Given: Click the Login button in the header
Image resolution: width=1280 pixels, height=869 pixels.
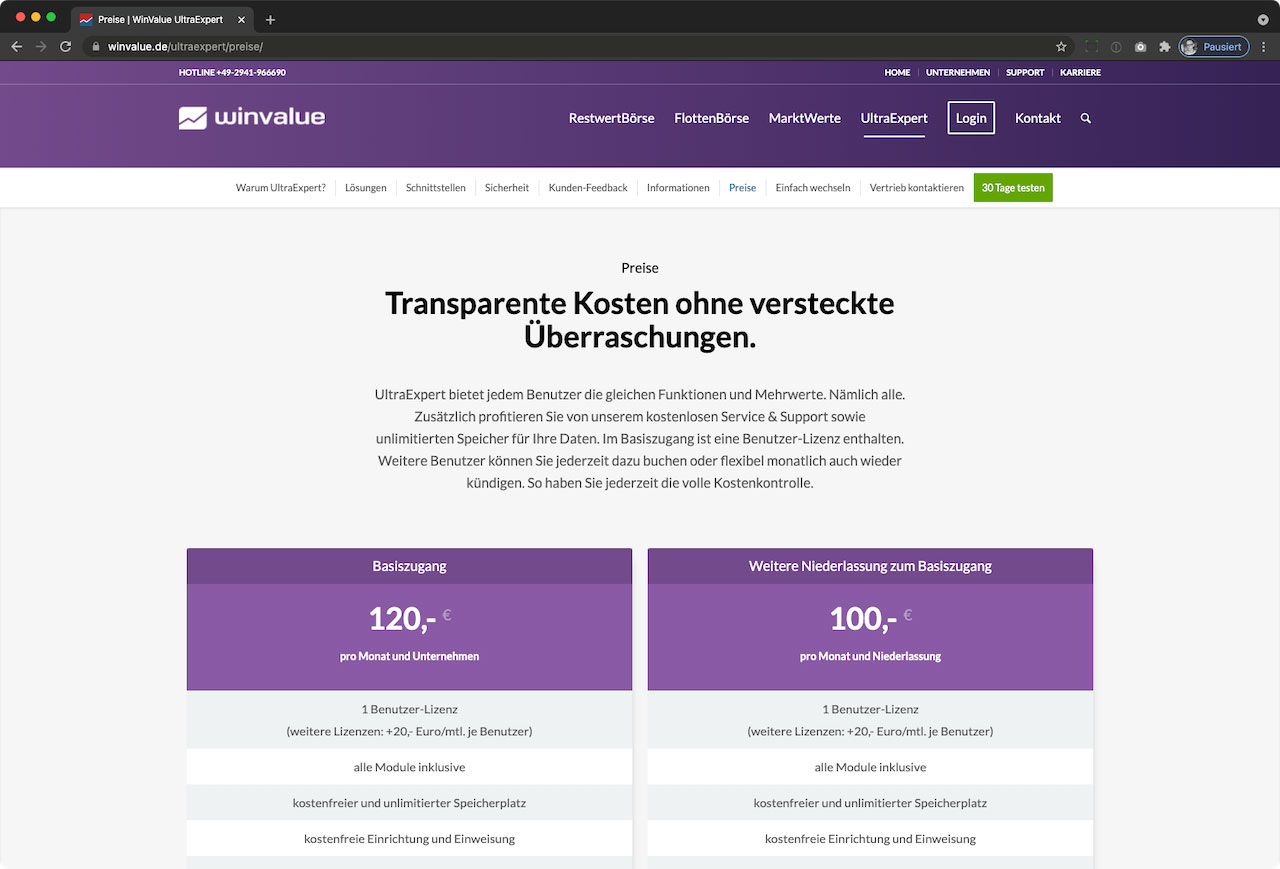Looking at the screenshot, I should [970, 118].
